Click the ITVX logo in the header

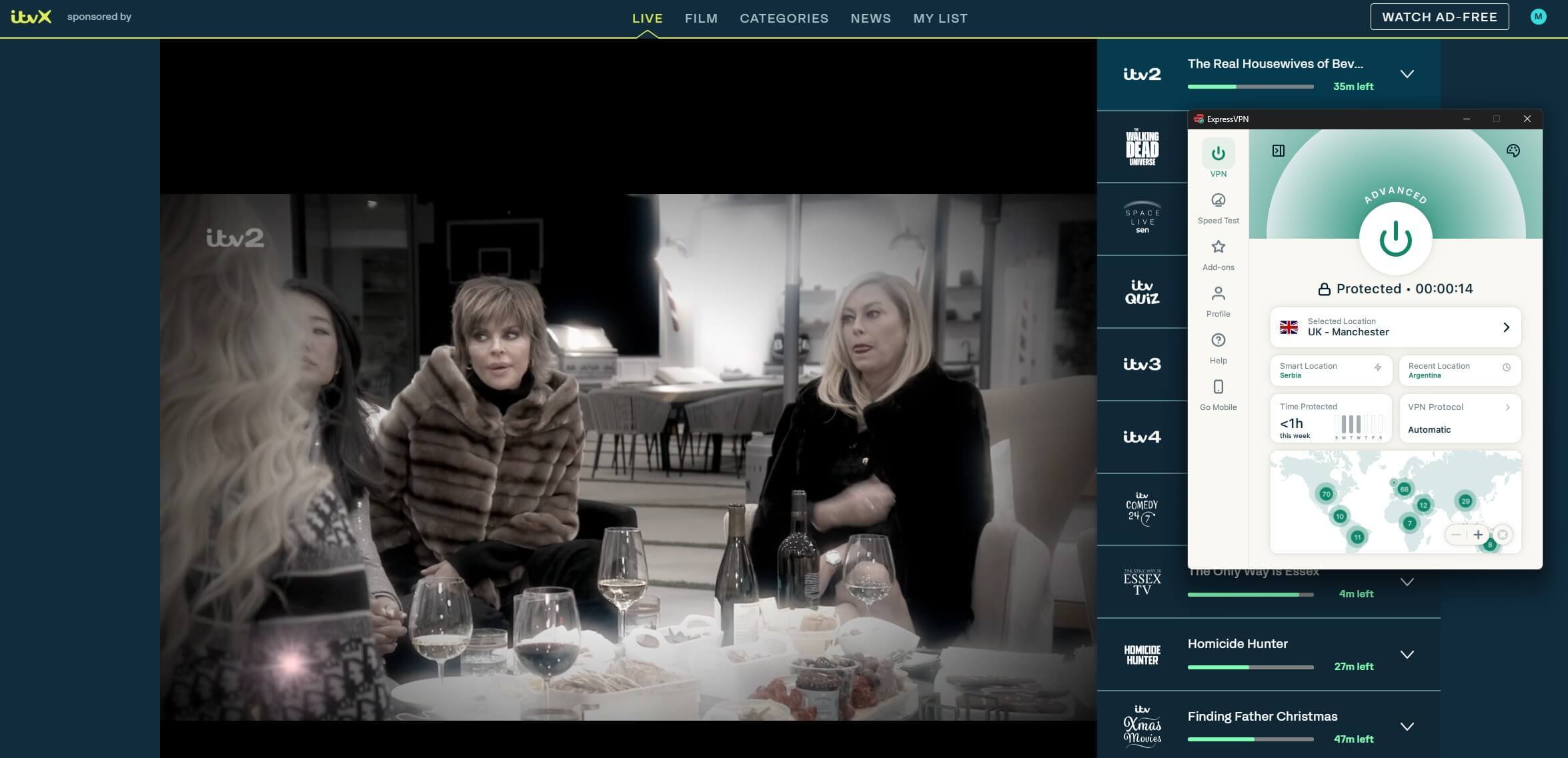pyautogui.click(x=31, y=17)
